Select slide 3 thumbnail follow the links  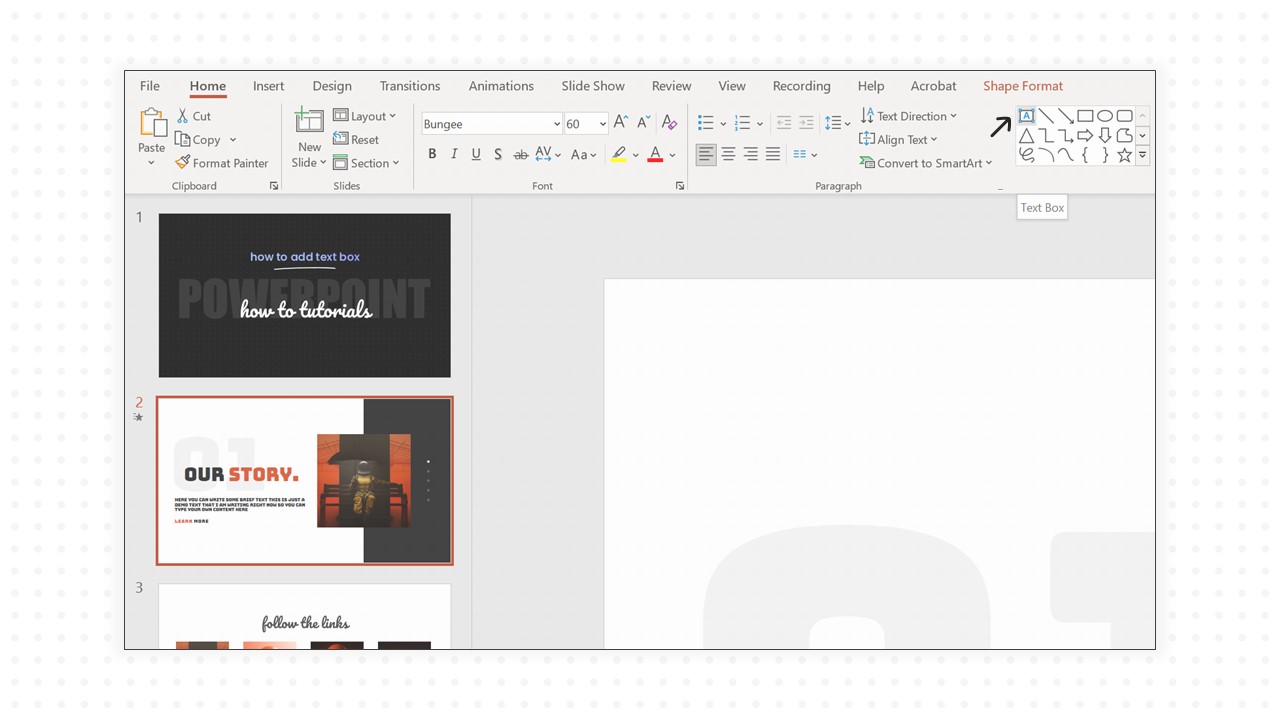305,616
